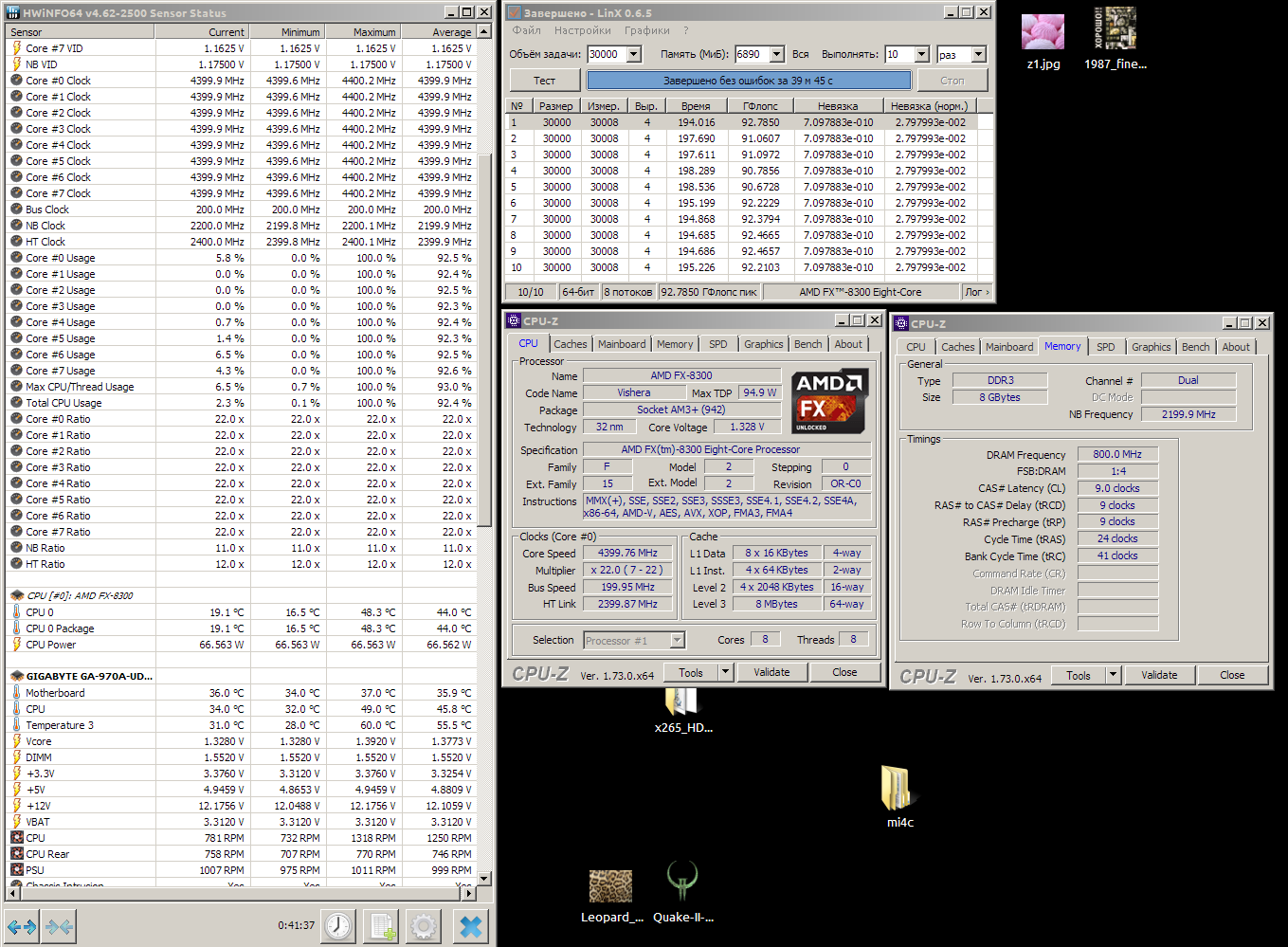
Task: Open the ? help menu in LinX
Action: click(x=686, y=30)
